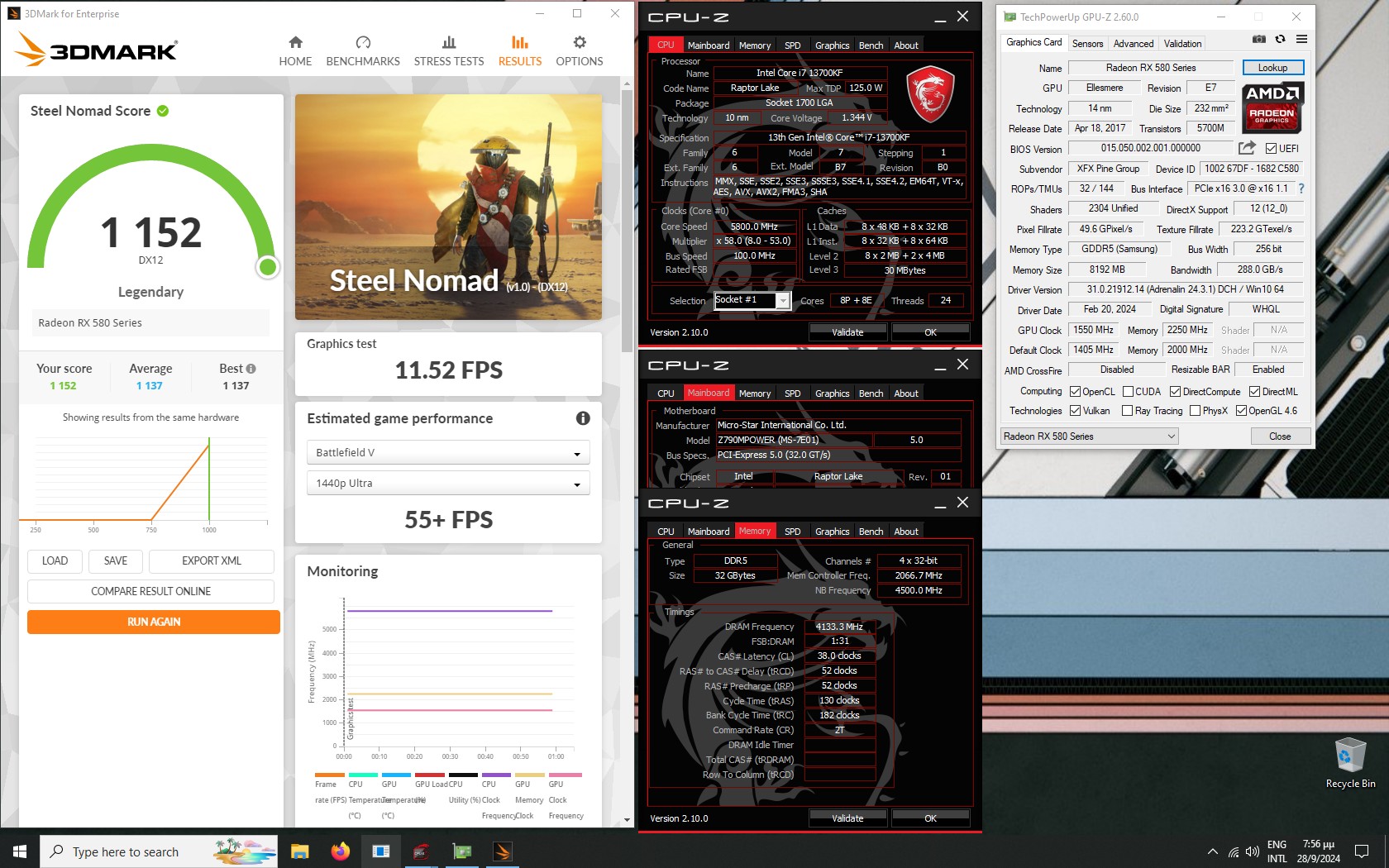This screenshot has width=1389, height=868.
Task: Click the info icon beside Estimated game performance
Action: 583,418
